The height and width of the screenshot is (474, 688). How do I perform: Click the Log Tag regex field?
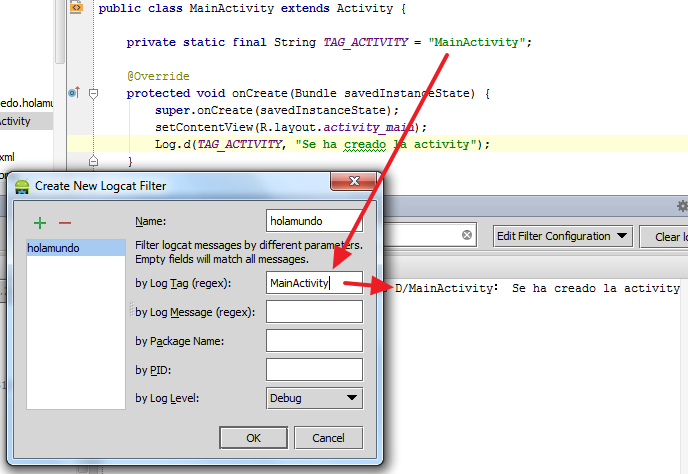point(314,283)
